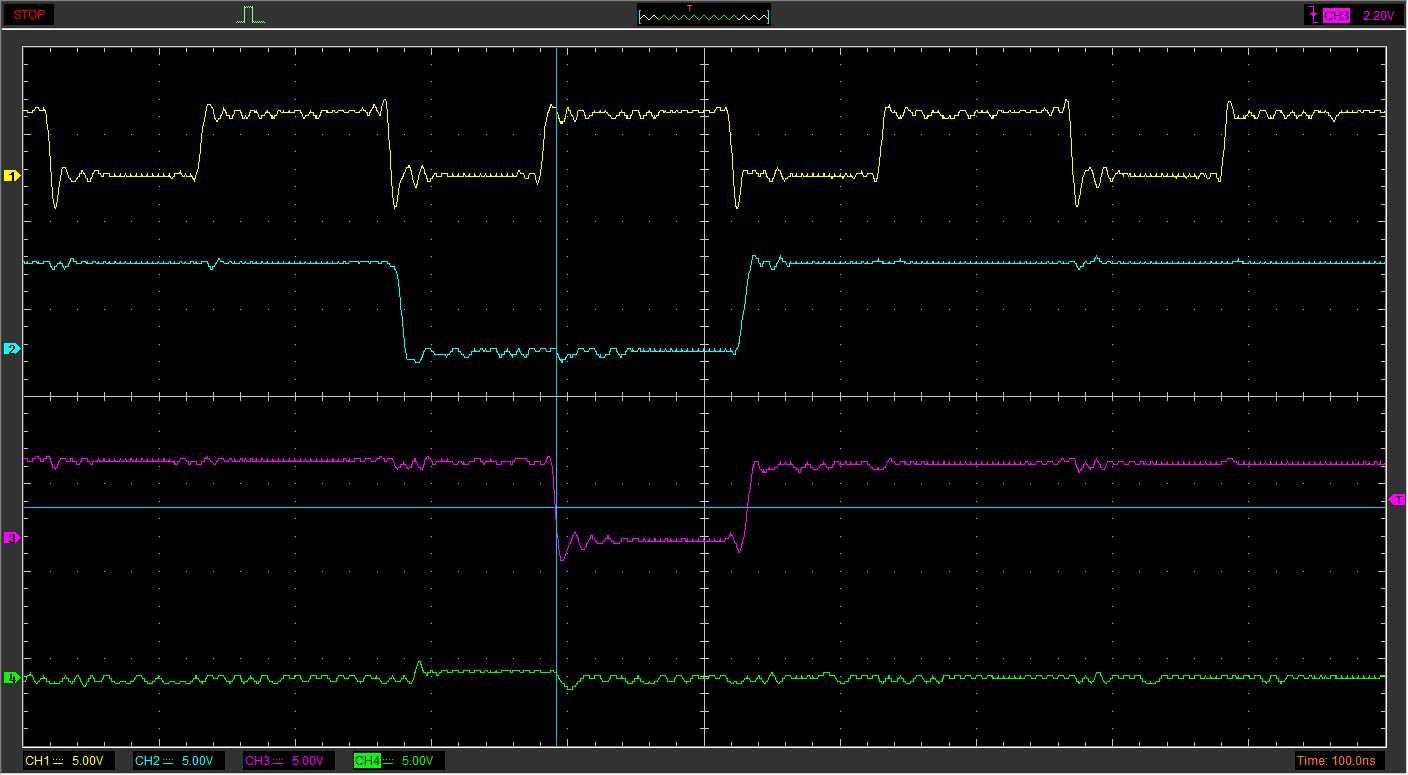Click the red STOP acquisition indicator
The width and height of the screenshot is (1408, 775).
[x=30, y=15]
